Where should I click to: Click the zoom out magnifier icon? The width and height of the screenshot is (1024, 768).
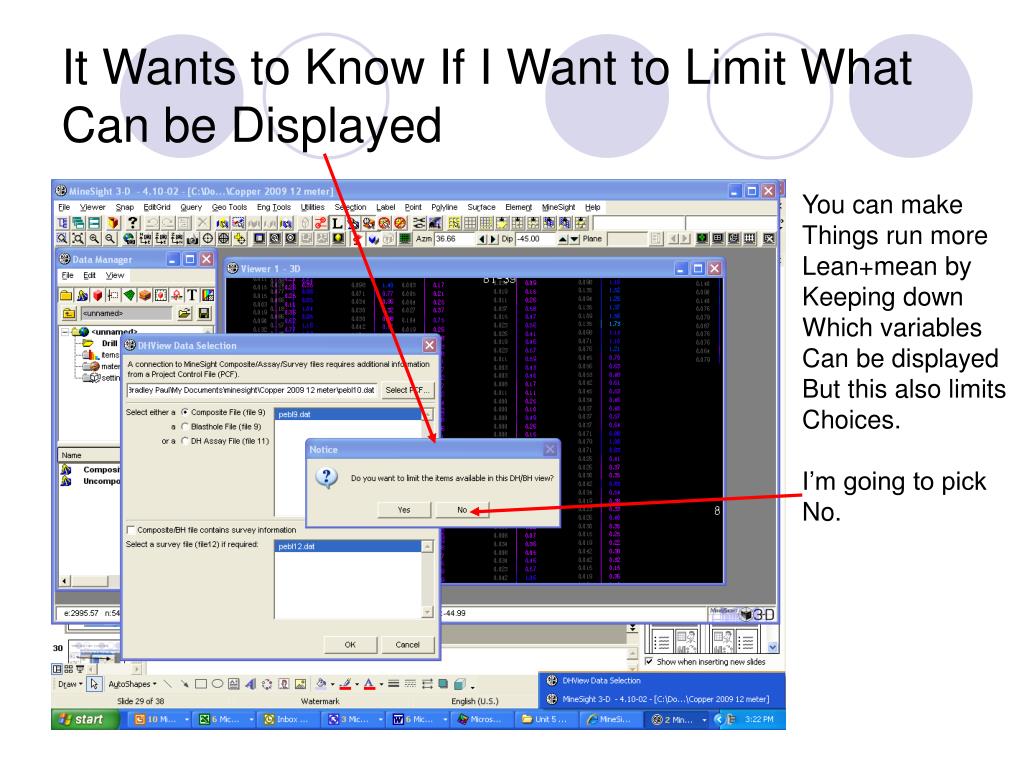[110, 238]
